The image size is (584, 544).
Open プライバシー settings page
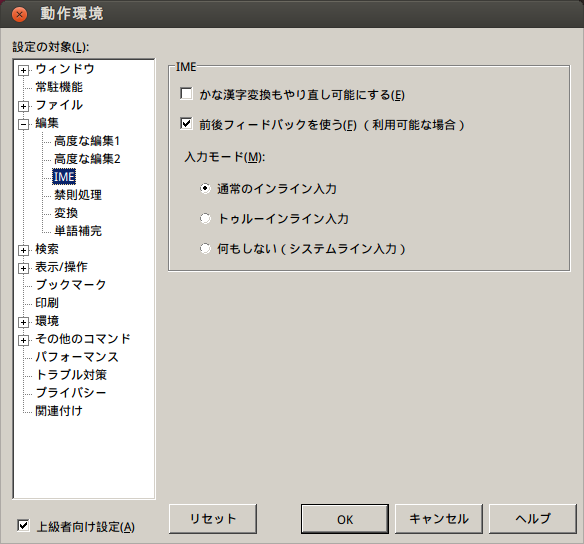(x=71, y=393)
